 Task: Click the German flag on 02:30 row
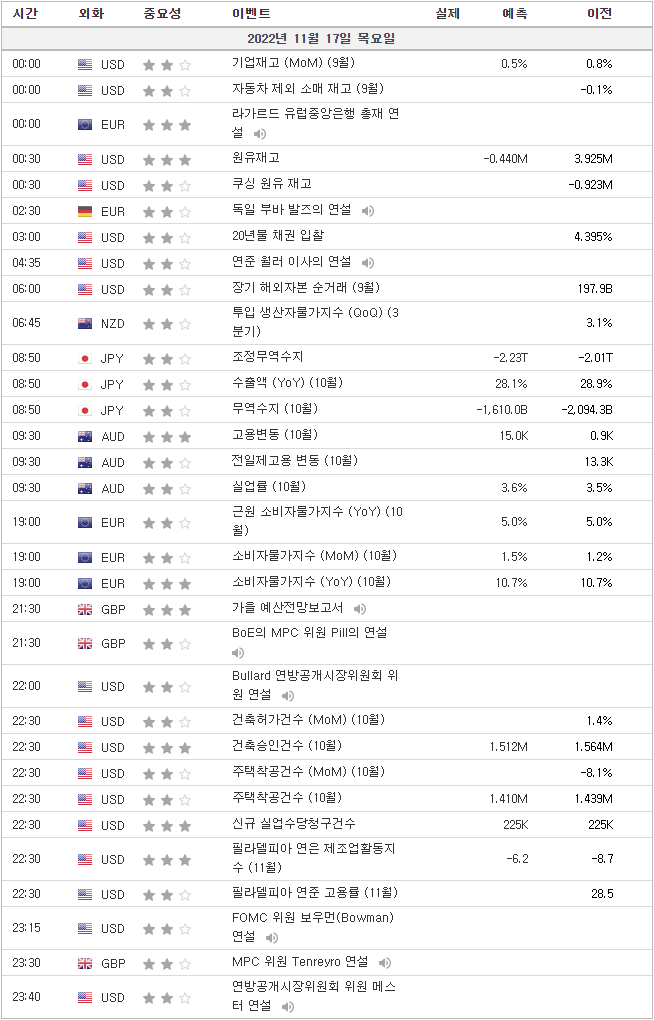(85, 211)
